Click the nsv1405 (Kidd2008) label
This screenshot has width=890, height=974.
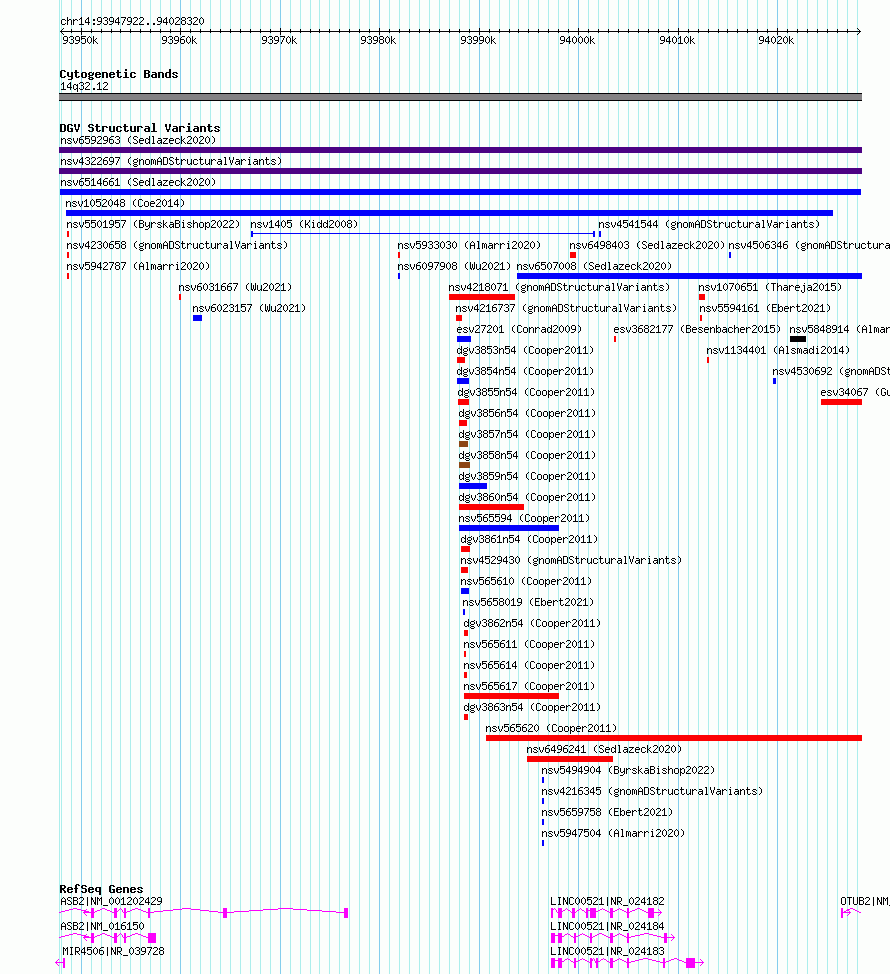click(x=304, y=224)
